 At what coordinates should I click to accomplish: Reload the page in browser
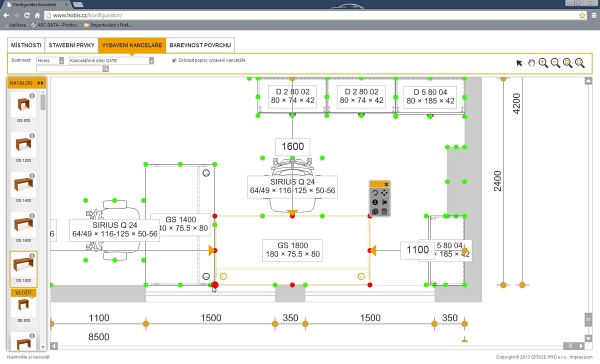pos(27,15)
